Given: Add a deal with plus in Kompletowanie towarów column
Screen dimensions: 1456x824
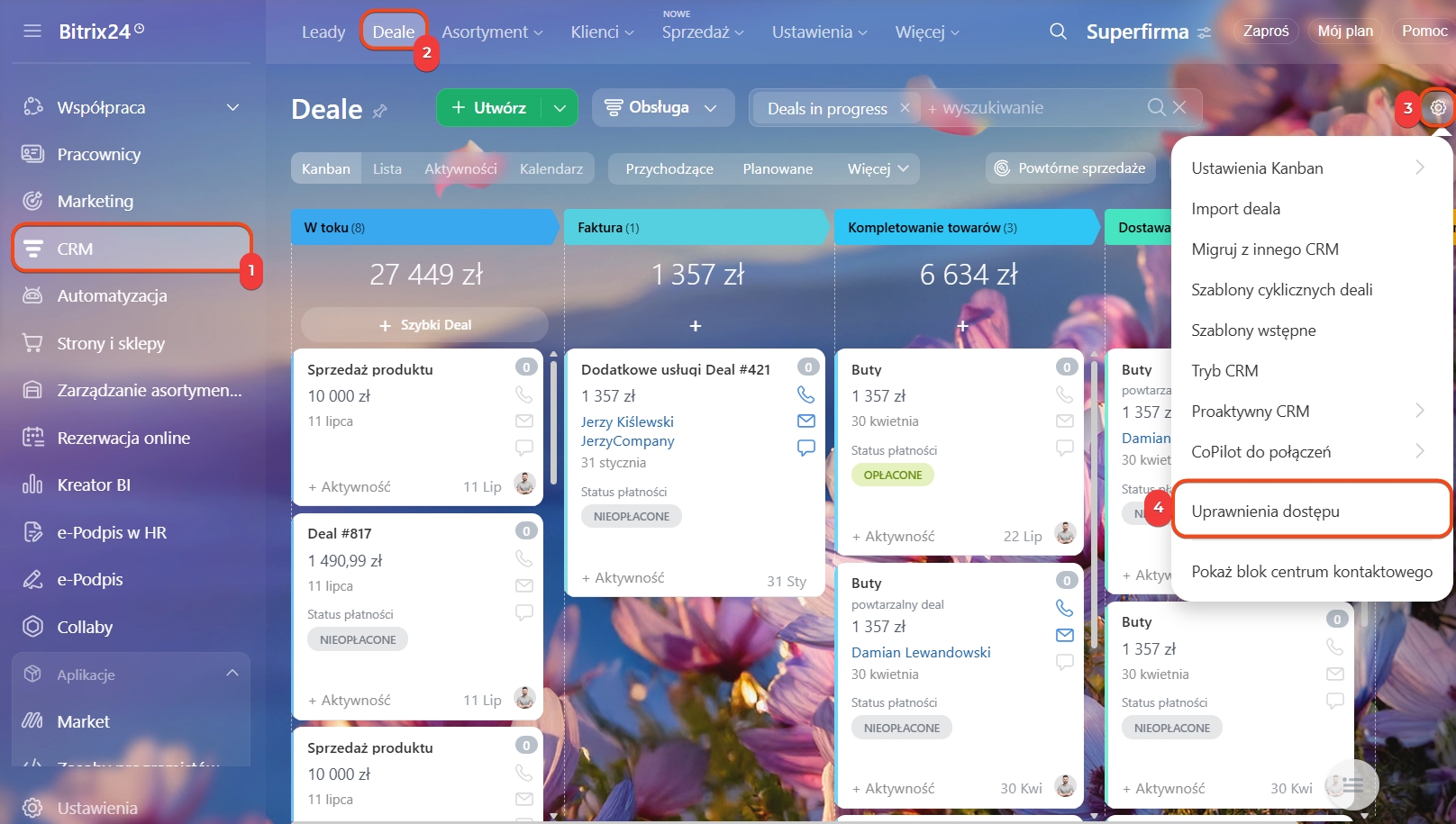Looking at the screenshot, I should (x=962, y=325).
